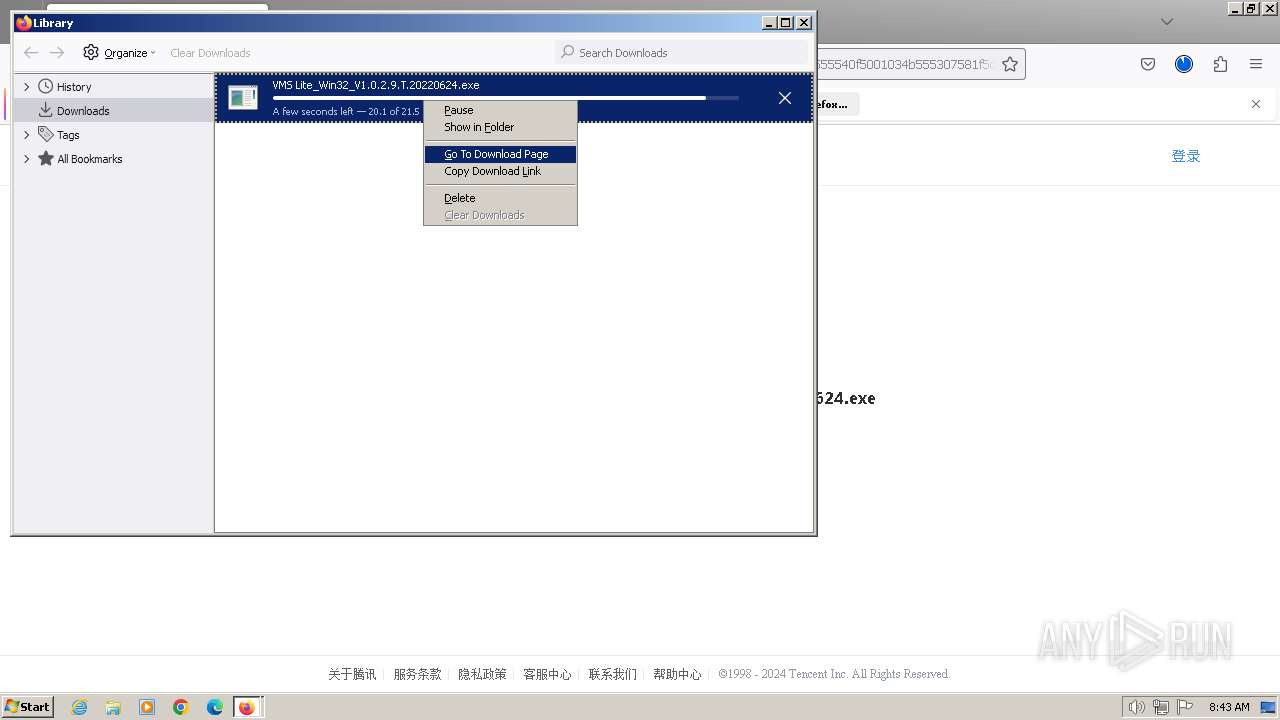
Task: Open the 帮助中心 footer link
Action: 677,674
